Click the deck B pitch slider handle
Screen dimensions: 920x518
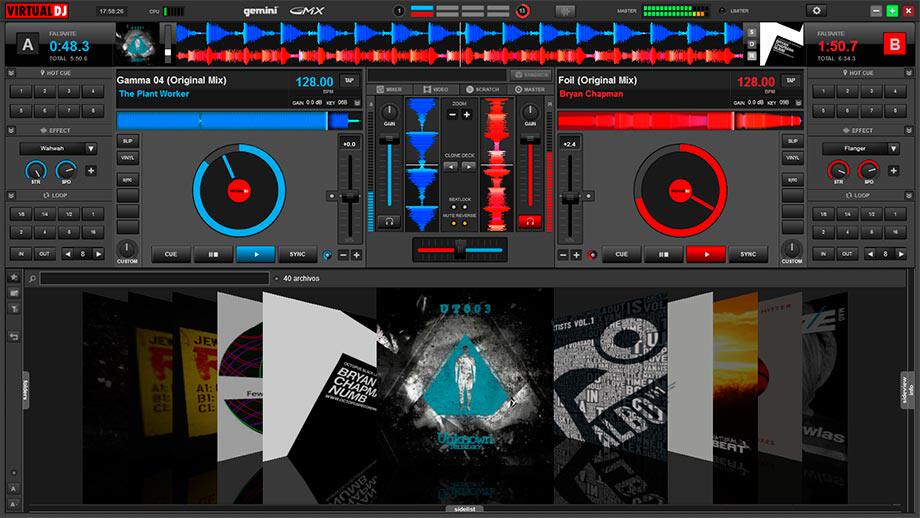(x=569, y=198)
